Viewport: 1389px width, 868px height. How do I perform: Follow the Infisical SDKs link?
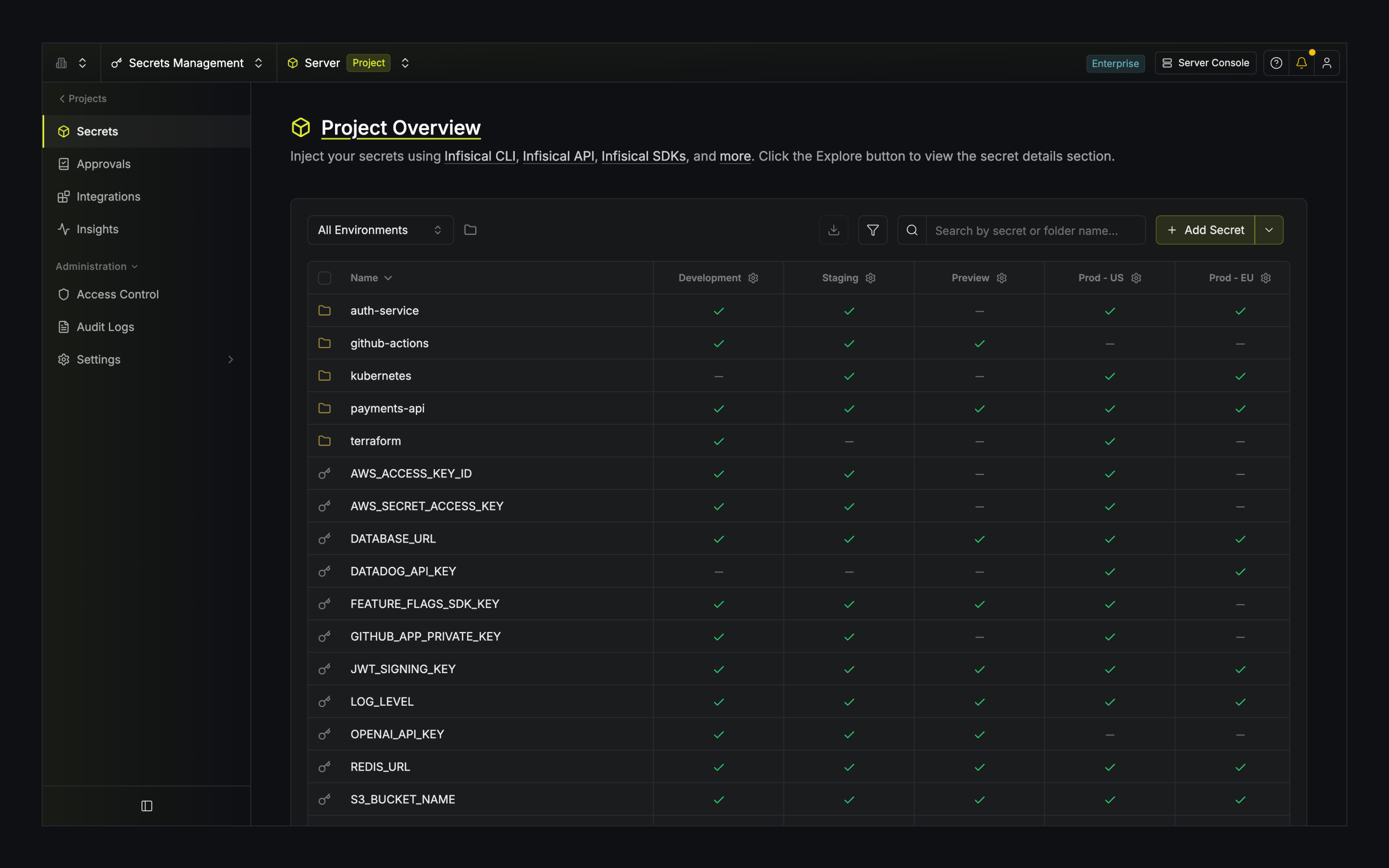643,156
